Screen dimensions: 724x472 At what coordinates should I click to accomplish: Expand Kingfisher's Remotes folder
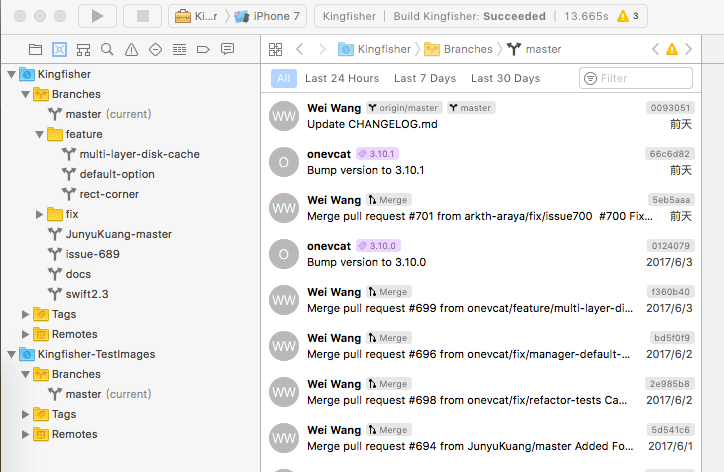pyautogui.click(x=25, y=334)
